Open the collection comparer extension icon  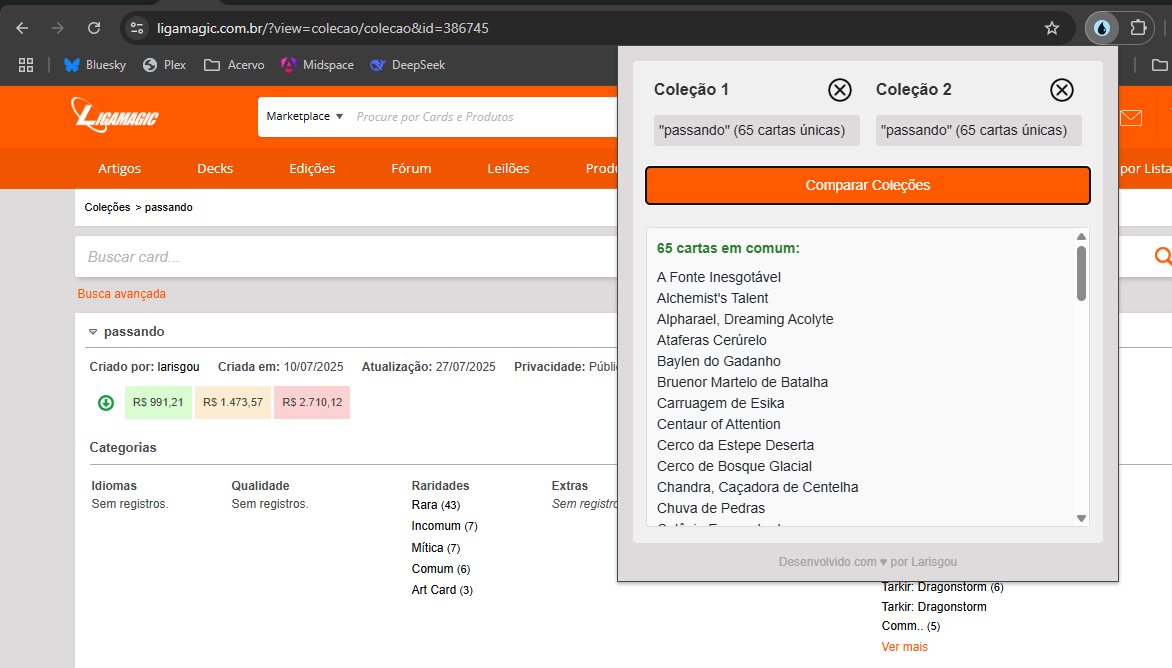[x=1102, y=28]
